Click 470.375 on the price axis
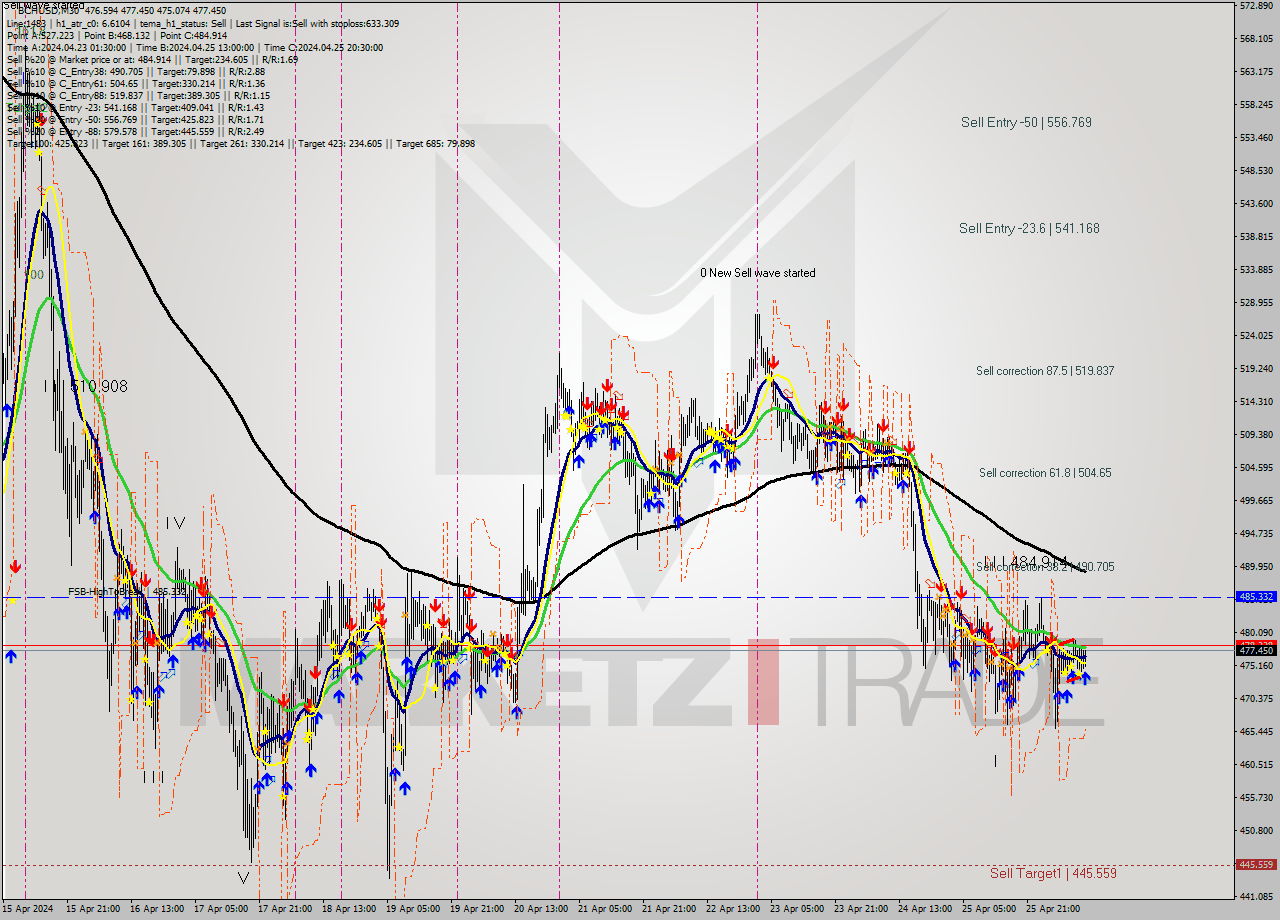 tap(1256, 699)
